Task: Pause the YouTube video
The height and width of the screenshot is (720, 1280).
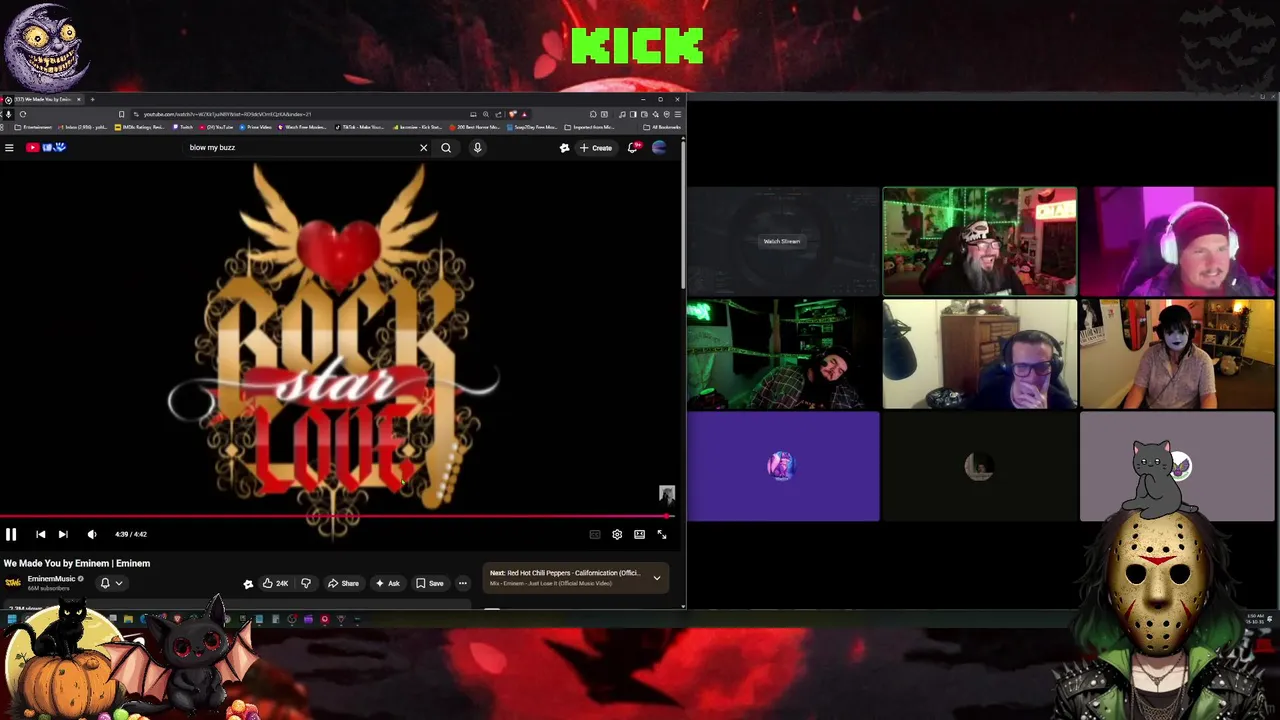Action: click(11, 534)
